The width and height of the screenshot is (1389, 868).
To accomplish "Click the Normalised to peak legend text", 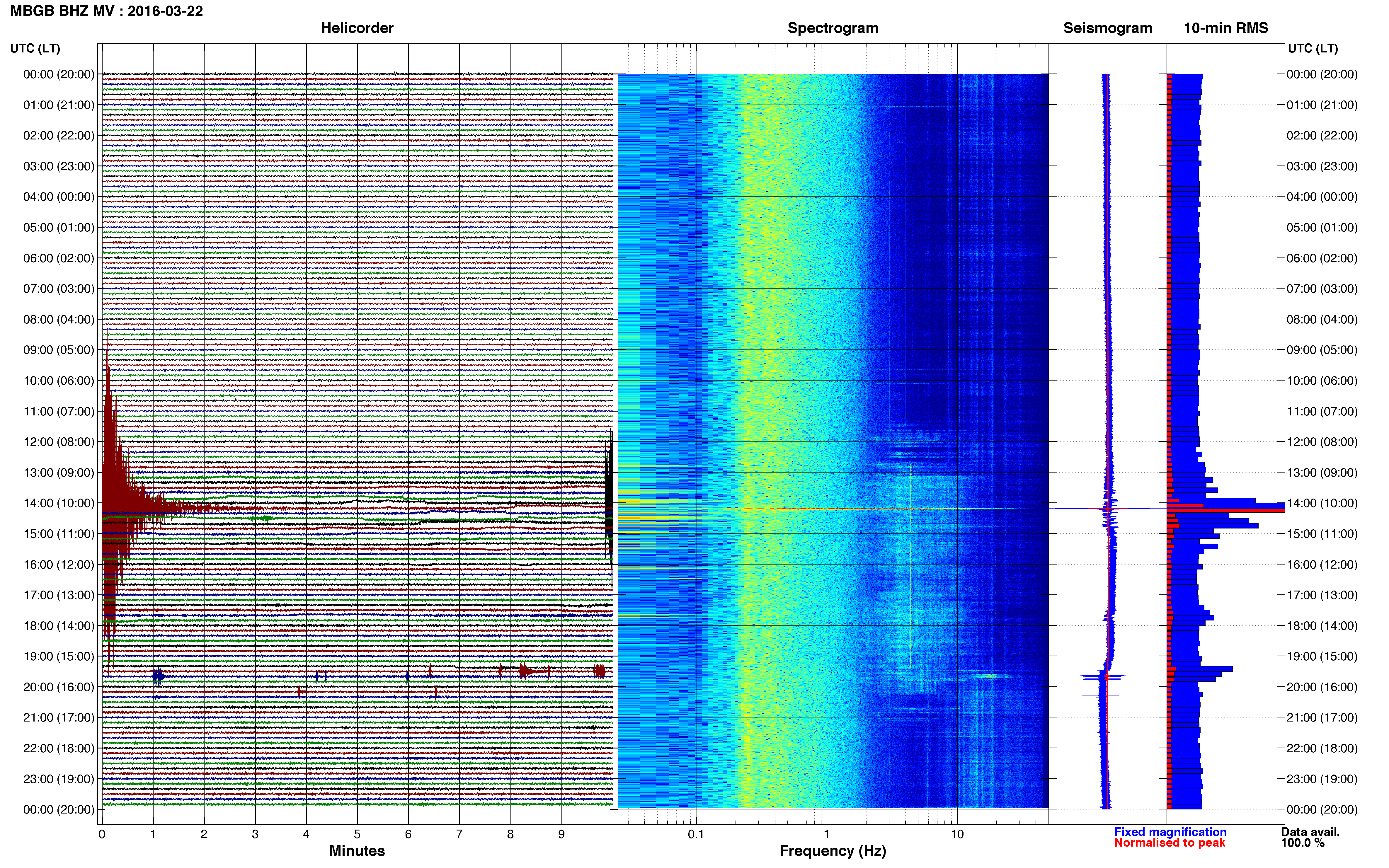I will pyautogui.click(x=1170, y=843).
